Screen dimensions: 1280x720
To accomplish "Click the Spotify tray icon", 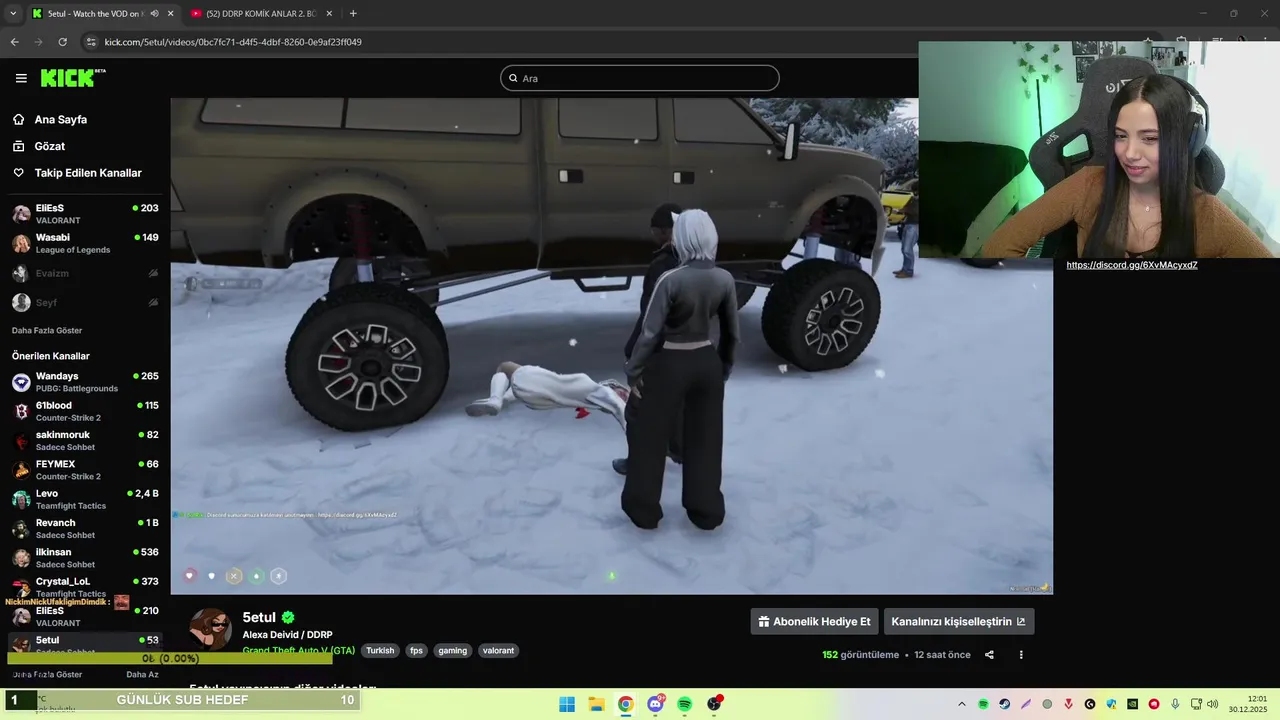I will pyautogui.click(x=983, y=704).
